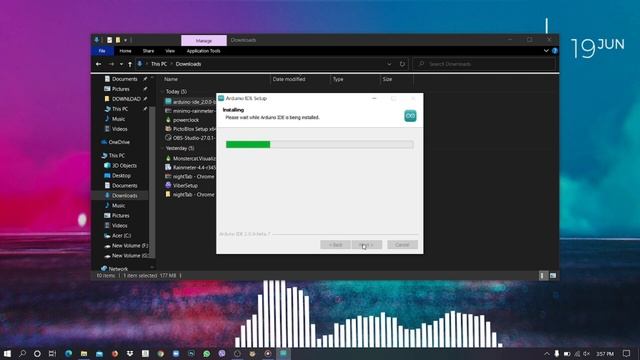Click the Next button in Arduino Setup
This screenshot has width=640, height=360.
click(x=367, y=244)
